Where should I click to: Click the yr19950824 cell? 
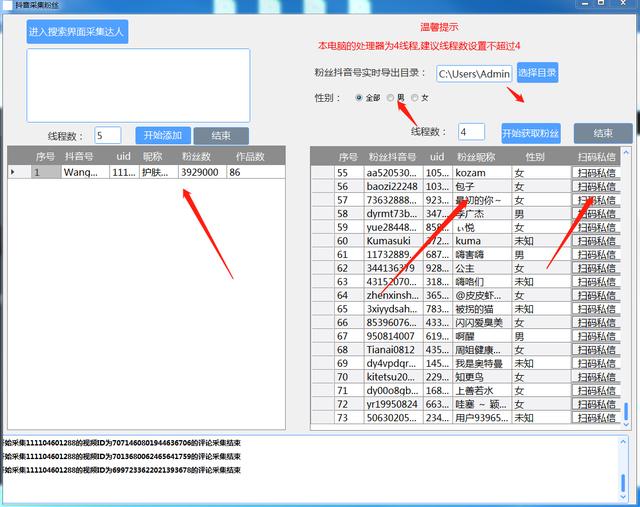click(393, 404)
